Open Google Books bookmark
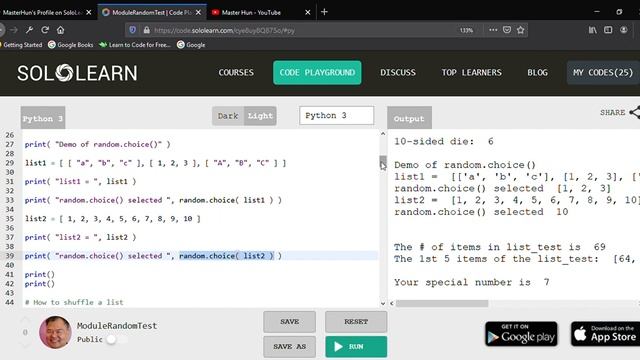The width and height of the screenshot is (640, 360). pyautogui.click(x=71, y=45)
